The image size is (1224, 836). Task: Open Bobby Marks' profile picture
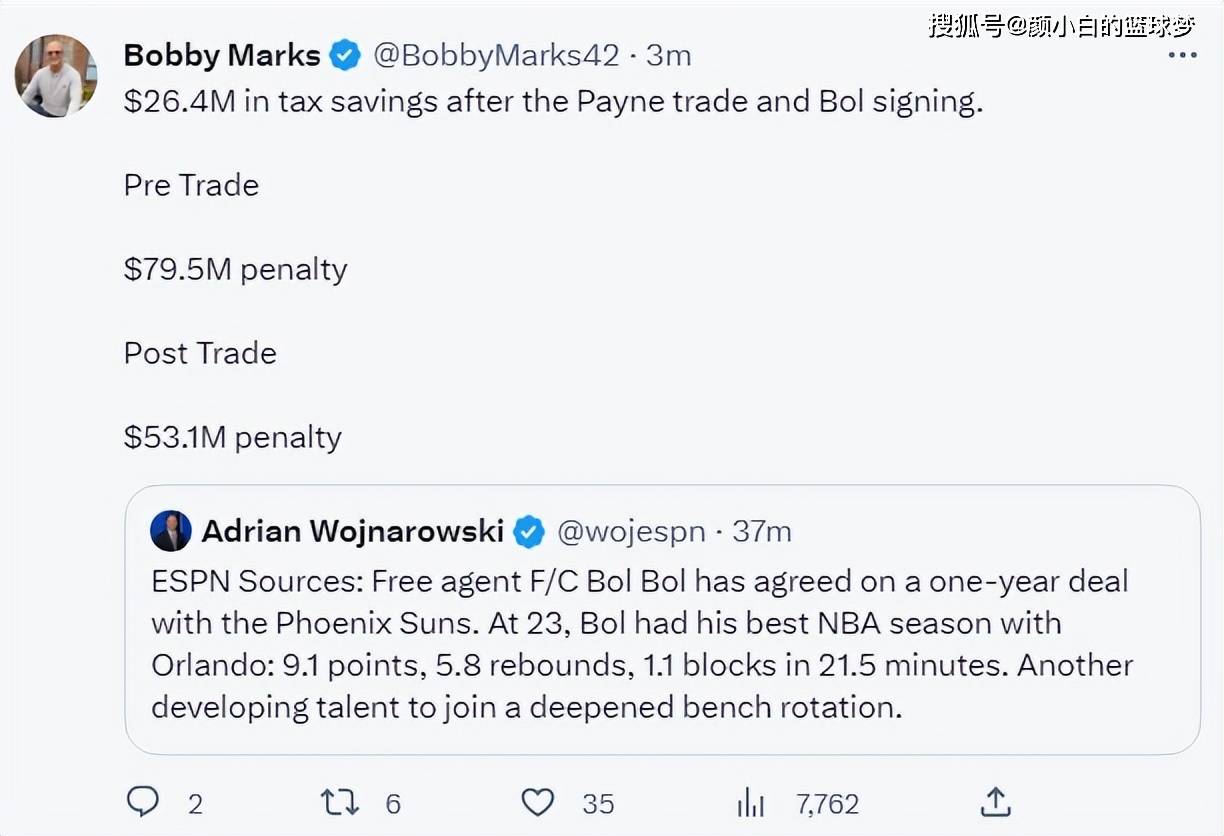tap(56, 76)
